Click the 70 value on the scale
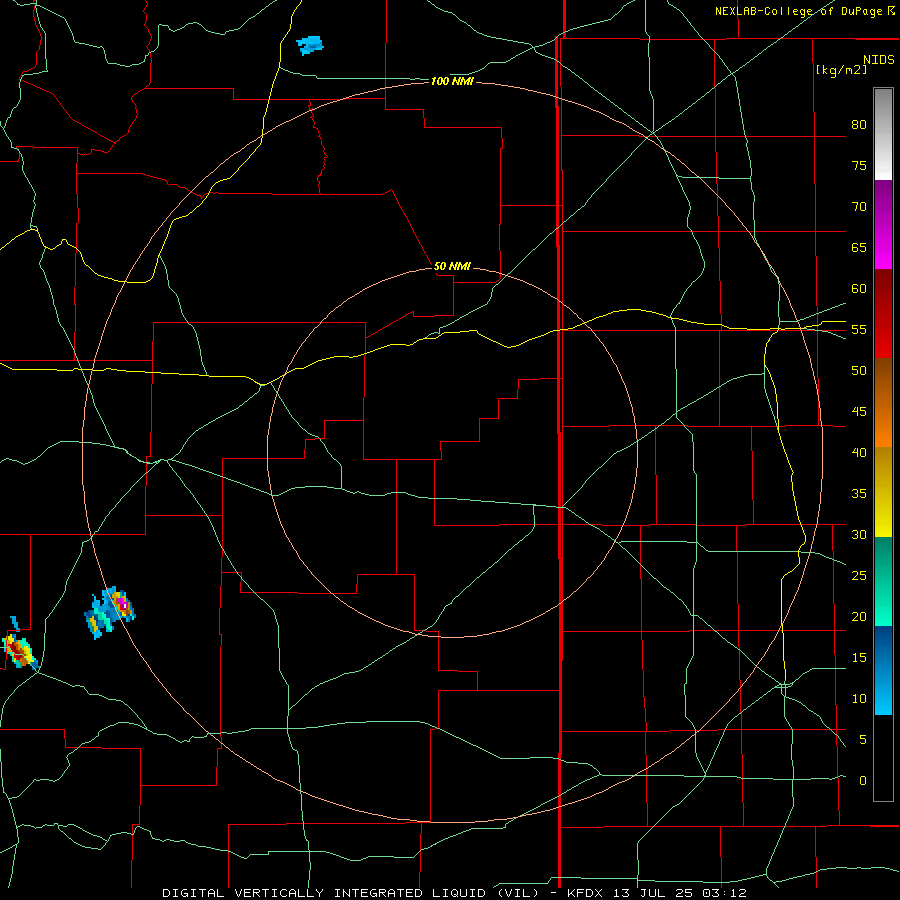Viewport: 900px width, 900px height. pos(859,207)
